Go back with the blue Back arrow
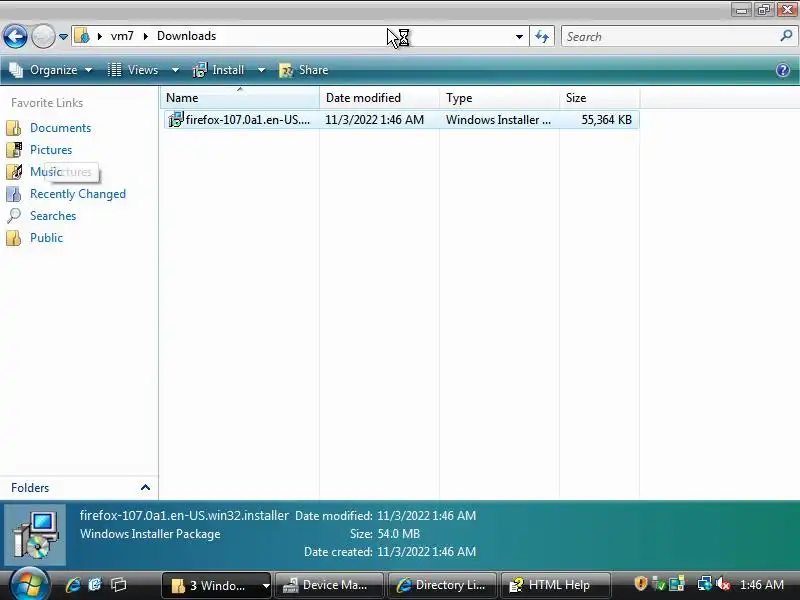Viewport: 800px width, 600px height. coord(15,36)
